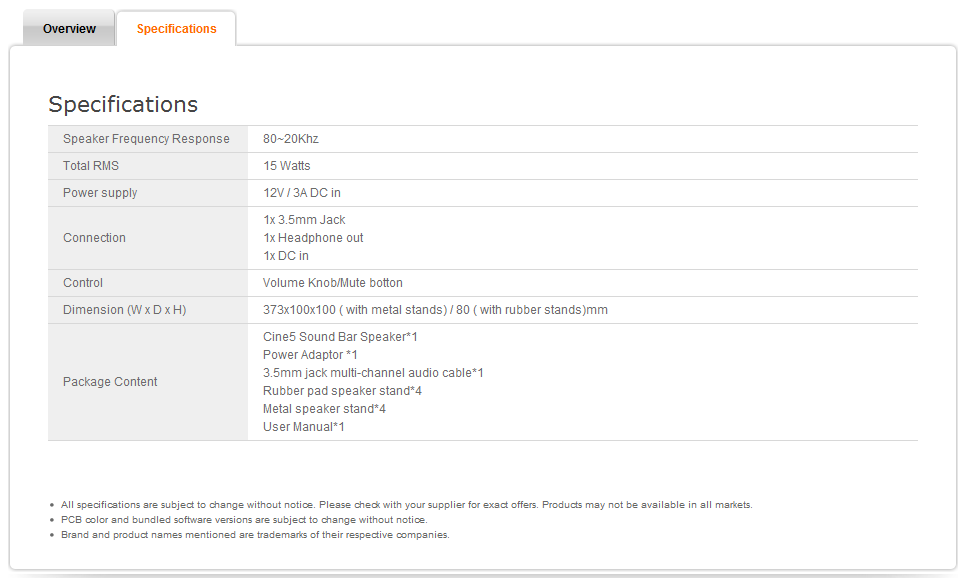Click Volume Knob/Mute botton text

(x=332, y=283)
